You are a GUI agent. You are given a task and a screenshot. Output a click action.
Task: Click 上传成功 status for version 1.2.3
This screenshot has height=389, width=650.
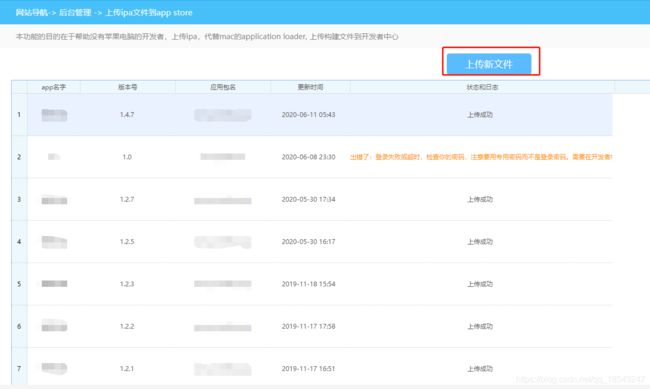pyautogui.click(x=480, y=284)
